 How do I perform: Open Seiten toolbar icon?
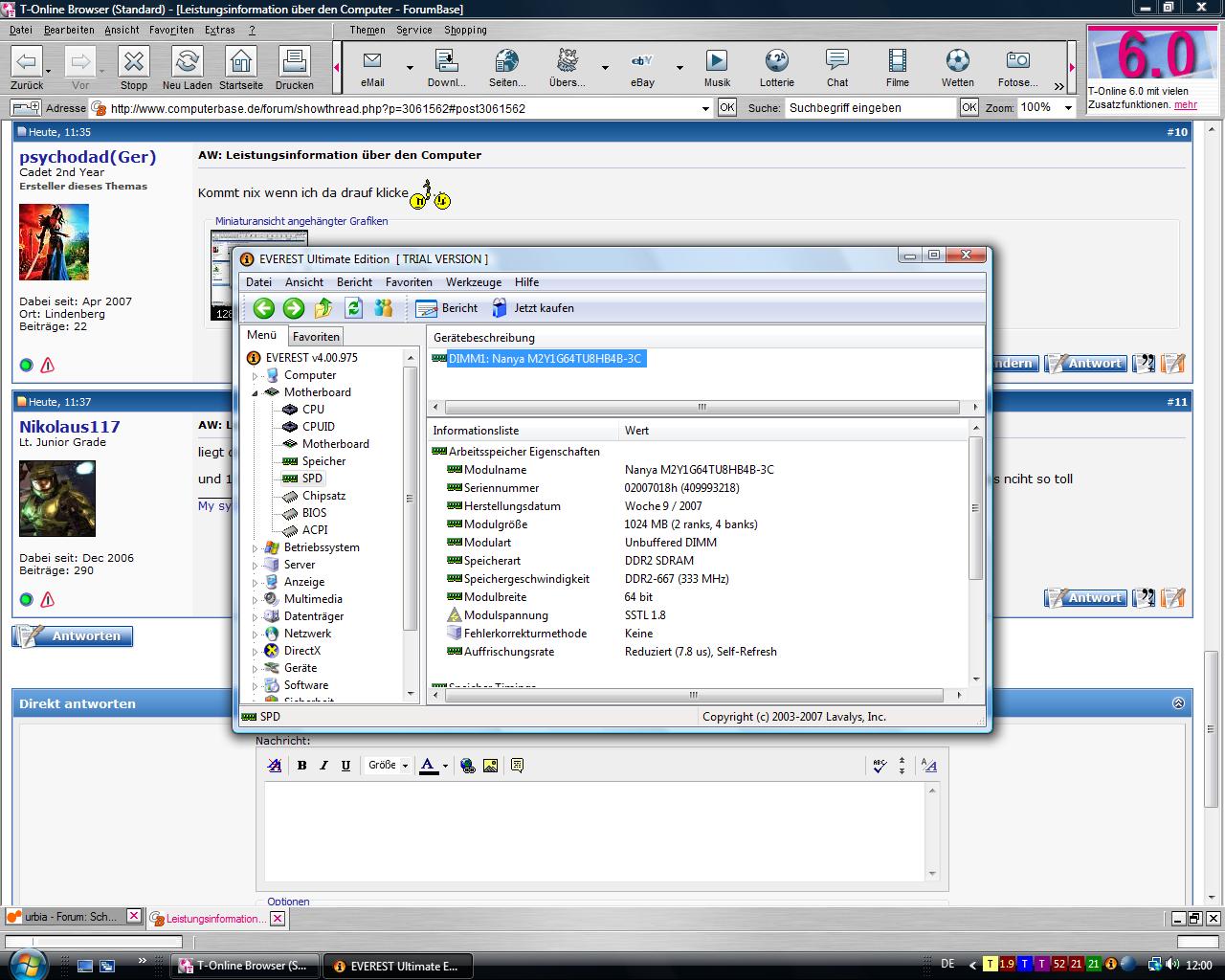point(507,69)
